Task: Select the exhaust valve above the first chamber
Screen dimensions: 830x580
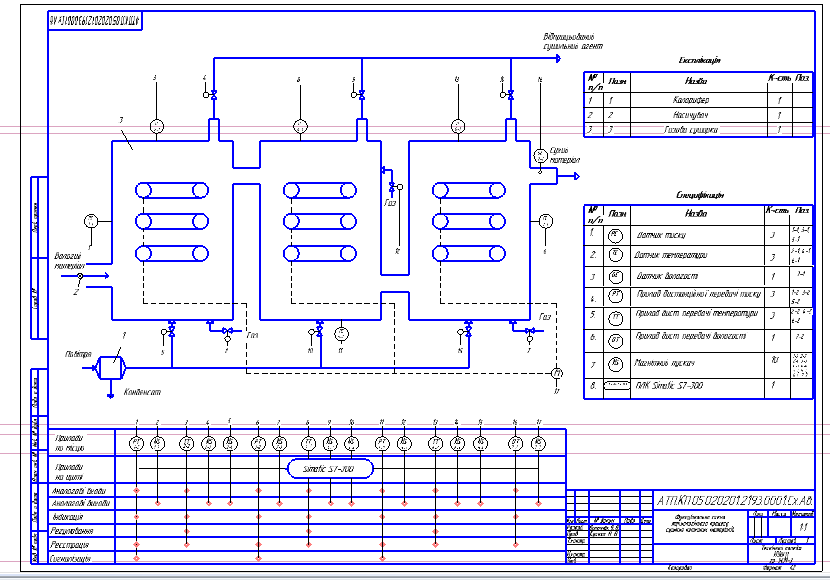Action: (x=214, y=95)
